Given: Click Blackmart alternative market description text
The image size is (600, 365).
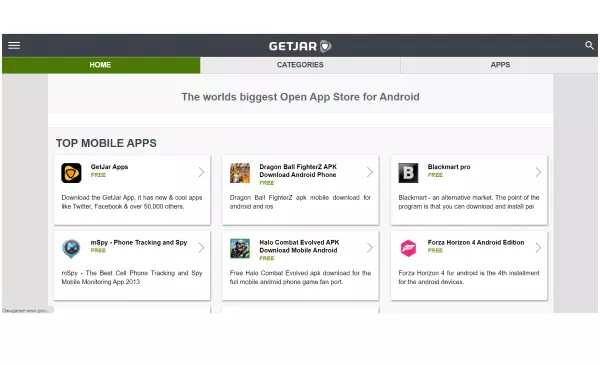Looking at the screenshot, I should coord(469,202).
